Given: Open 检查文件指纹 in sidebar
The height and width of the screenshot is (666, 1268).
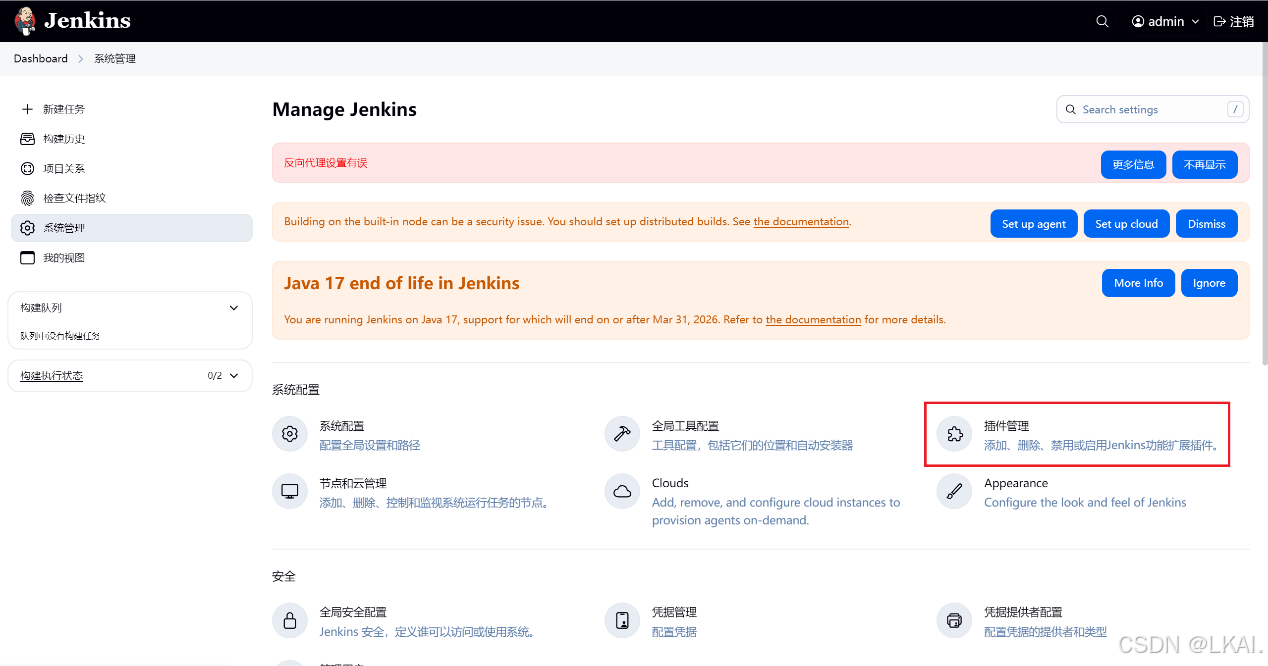Looking at the screenshot, I should (x=132, y=198).
